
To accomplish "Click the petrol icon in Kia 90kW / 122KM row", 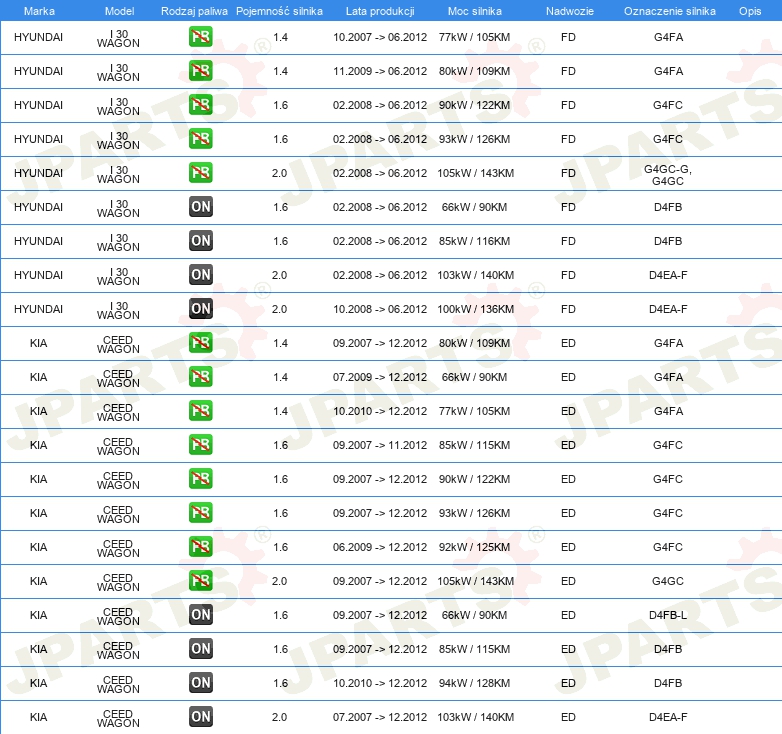I will pyautogui.click(x=200, y=479).
